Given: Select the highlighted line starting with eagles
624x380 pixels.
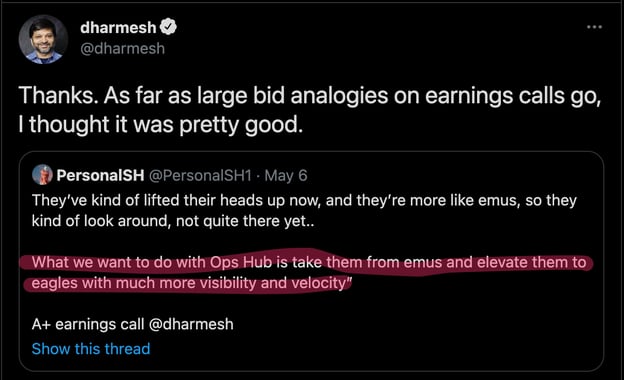Looking at the screenshot, I should [191, 283].
